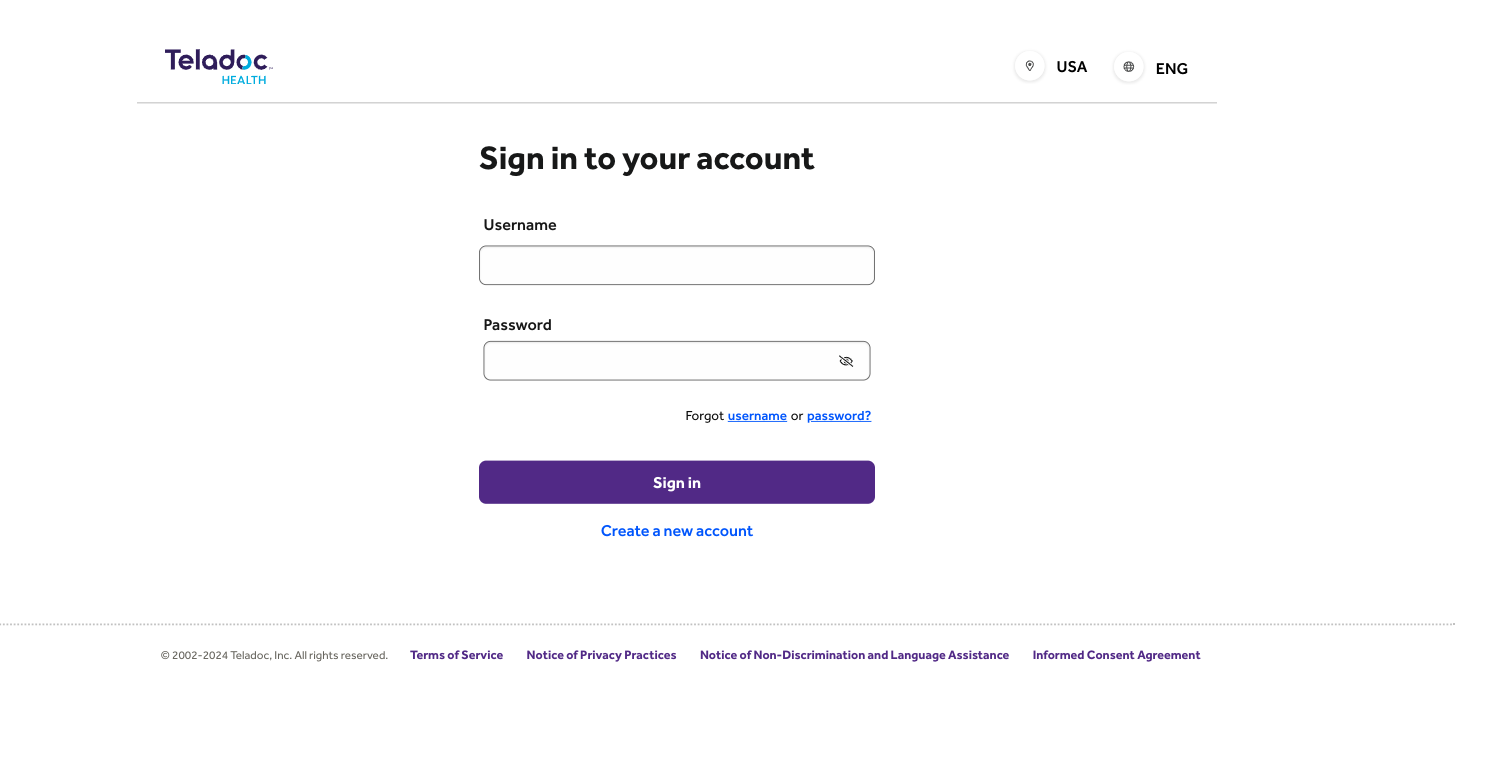Click the Teladoc copyright notice text
The width and height of the screenshot is (1489, 781).
pos(274,656)
